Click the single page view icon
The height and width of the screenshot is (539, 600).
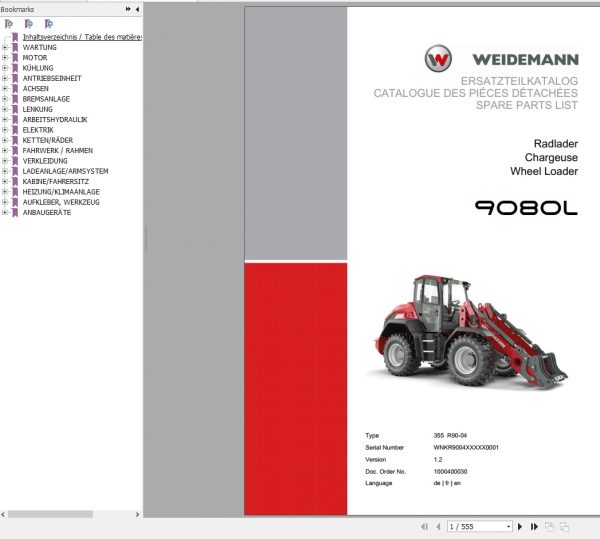coord(549,527)
